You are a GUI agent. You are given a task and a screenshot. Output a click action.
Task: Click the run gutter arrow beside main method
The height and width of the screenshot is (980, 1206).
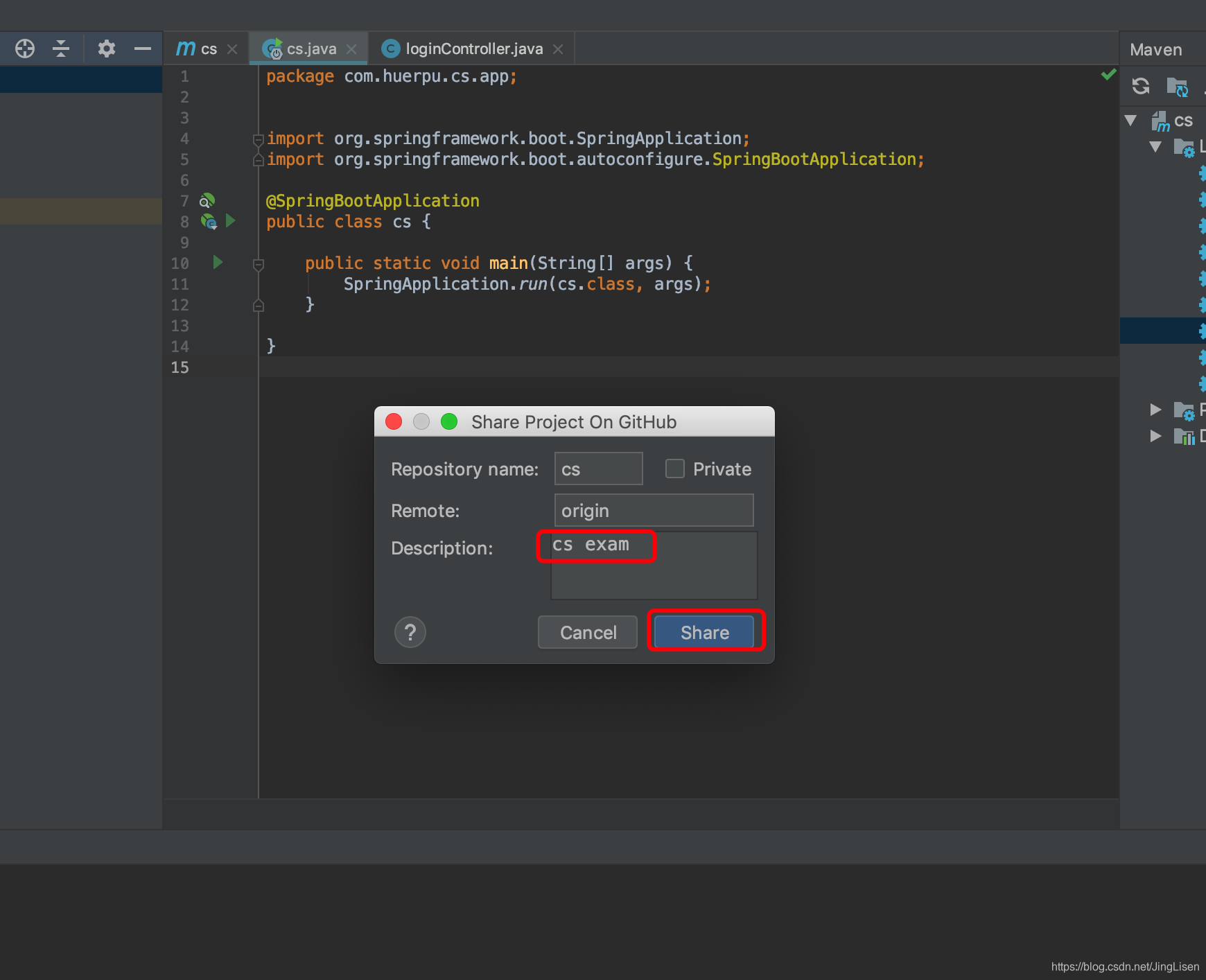coord(218,262)
